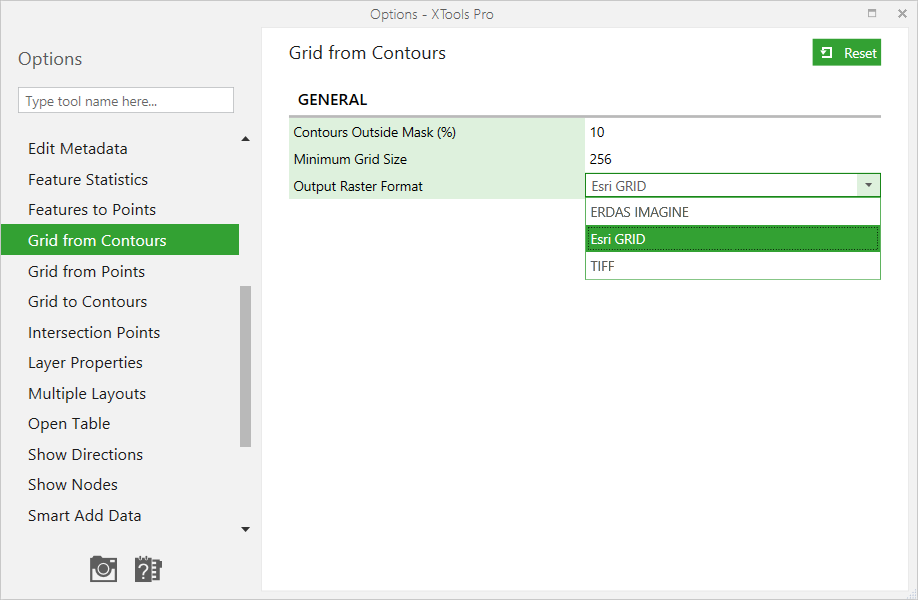Edit the Contours Outside Mask value
The height and width of the screenshot is (600, 918).
pyautogui.click(x=732, y=132)
